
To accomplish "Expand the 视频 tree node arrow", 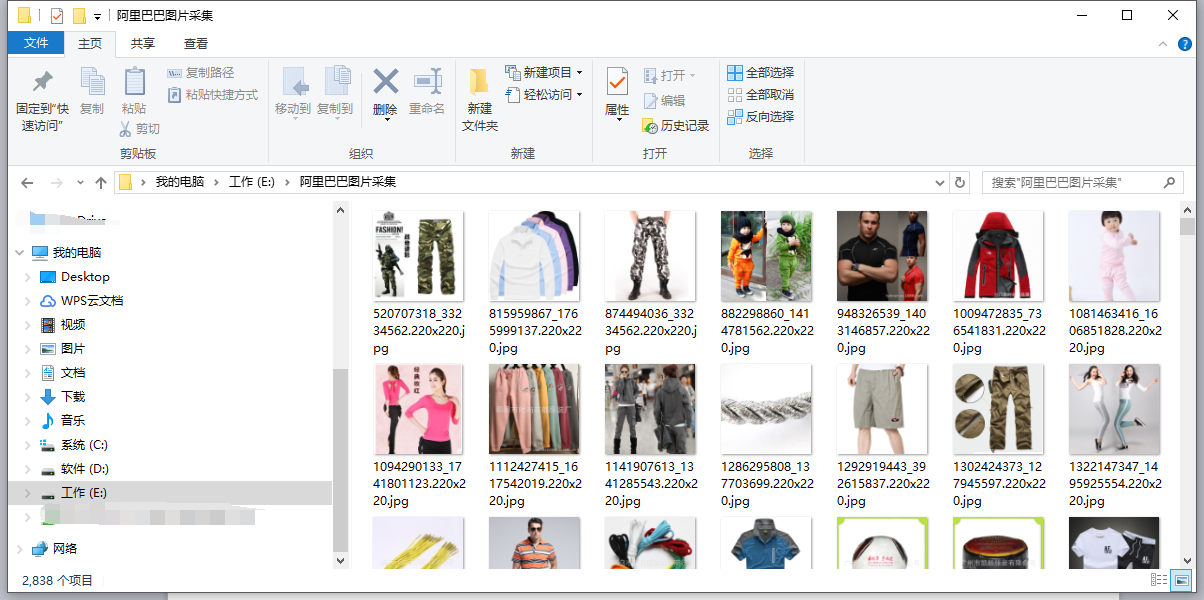I will coord(27,325).
